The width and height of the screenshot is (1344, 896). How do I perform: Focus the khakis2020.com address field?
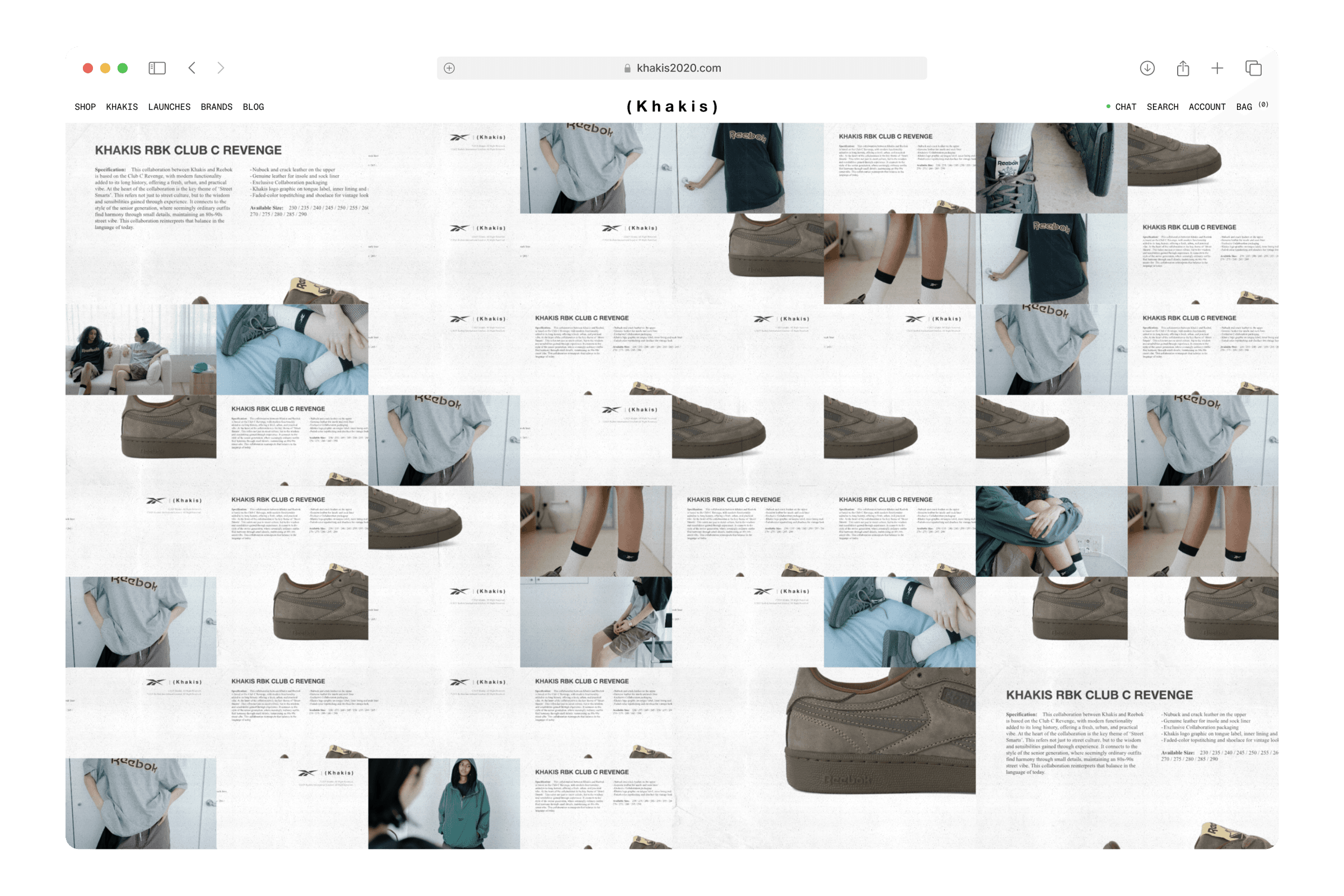point(682,68)
